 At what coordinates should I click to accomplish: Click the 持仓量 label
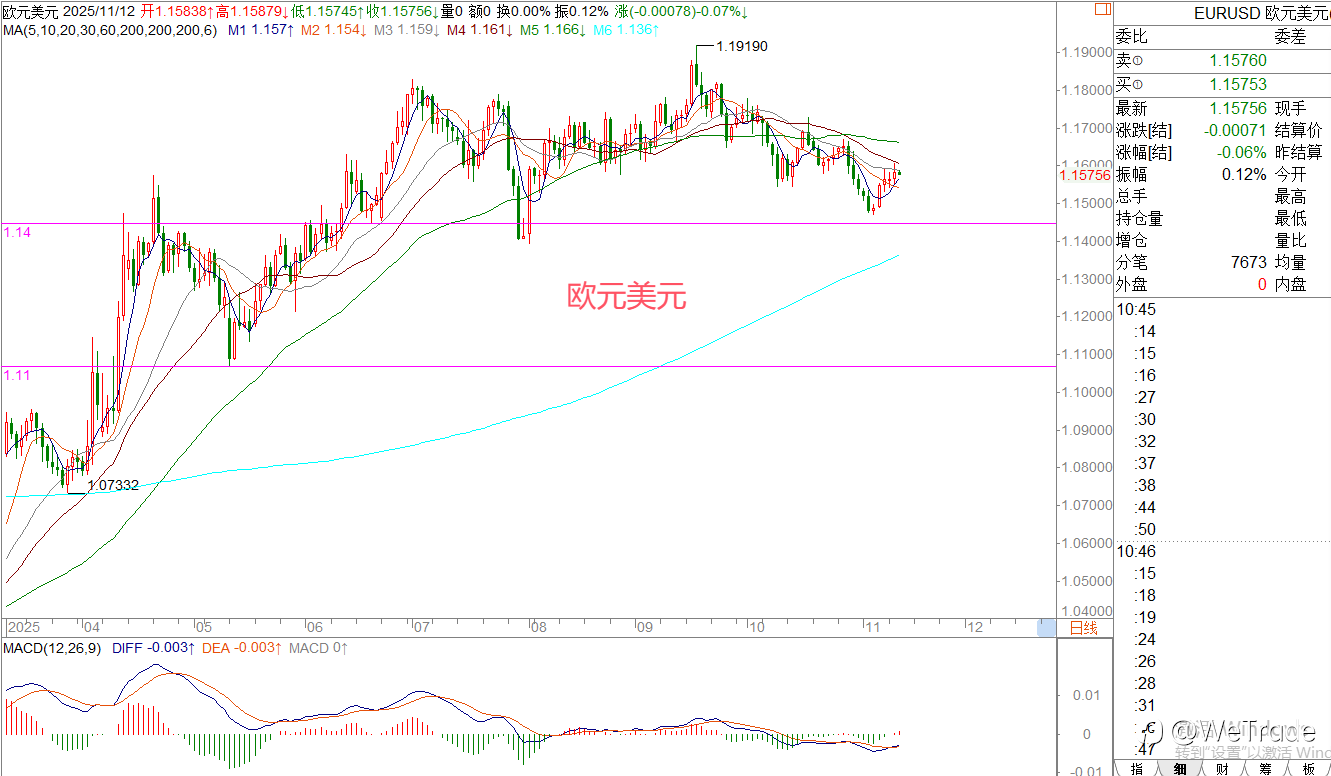1140,218
